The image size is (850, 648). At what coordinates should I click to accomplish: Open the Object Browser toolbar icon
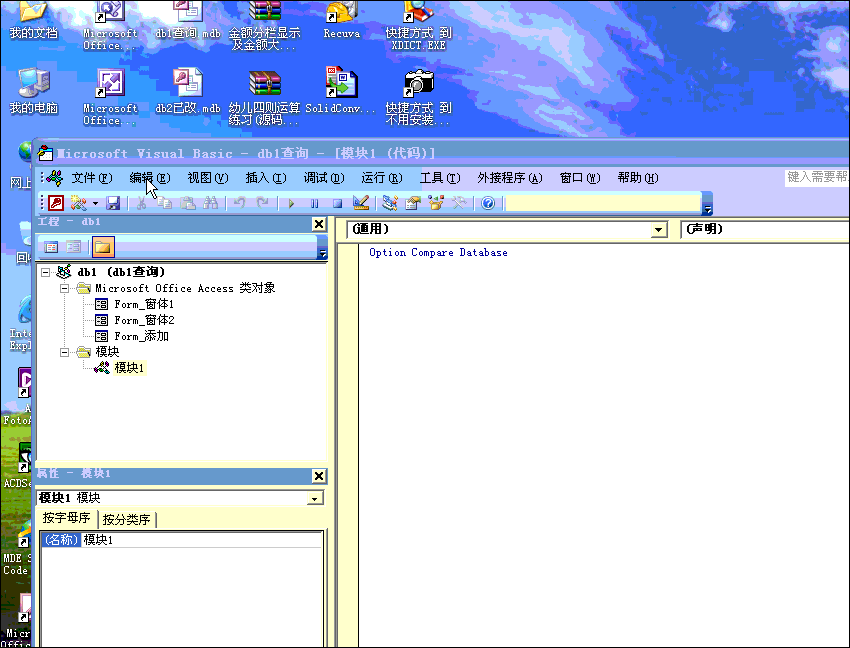[x=436, y=203]
